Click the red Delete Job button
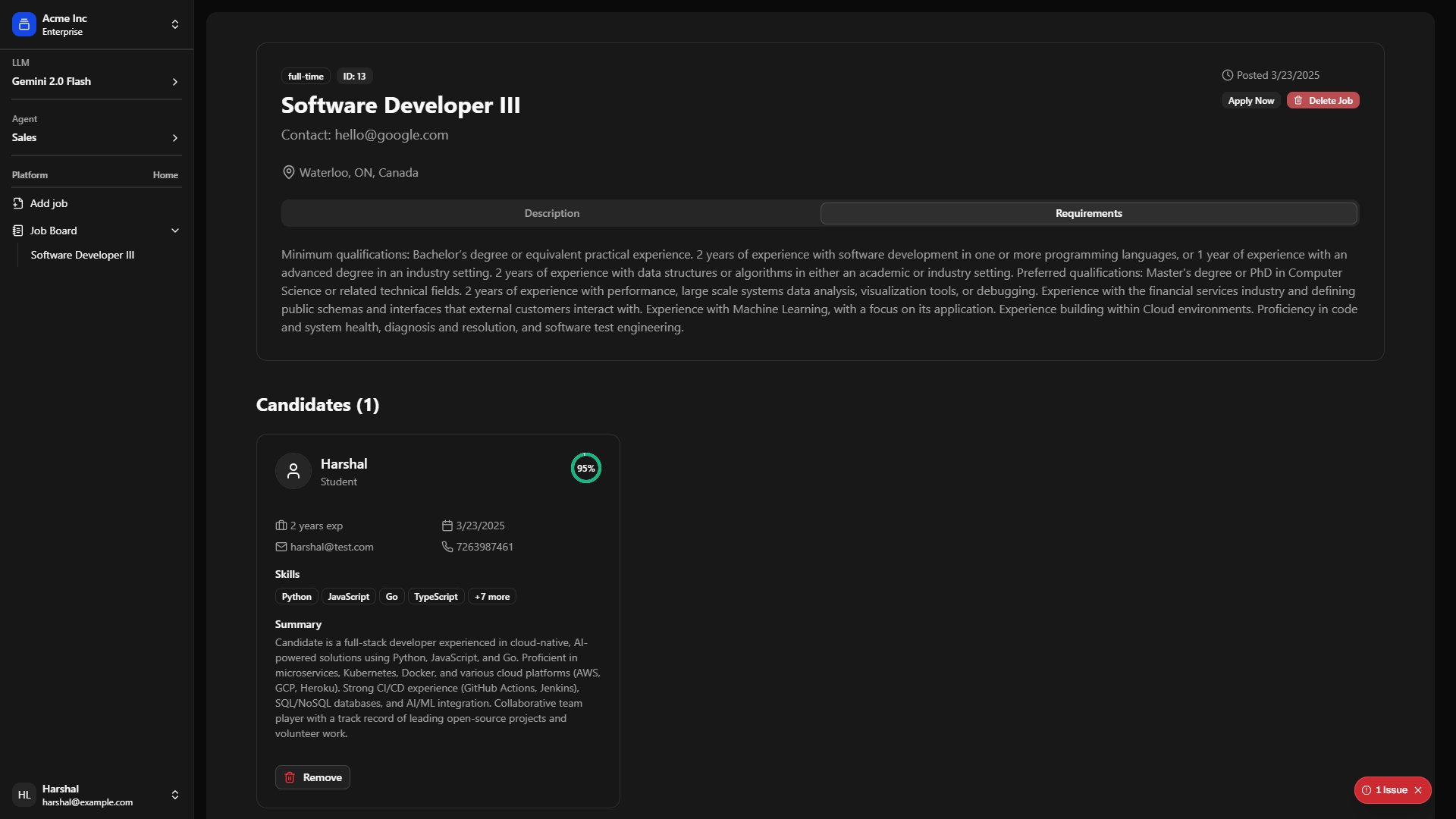Viewport: 1456px width, 819px height. click(1323, 100)
